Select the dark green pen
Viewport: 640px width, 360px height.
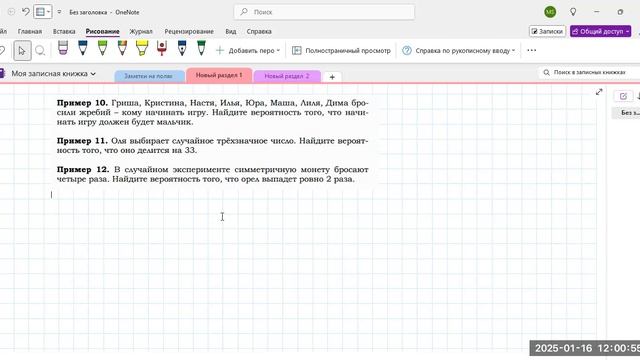(201, 48)
